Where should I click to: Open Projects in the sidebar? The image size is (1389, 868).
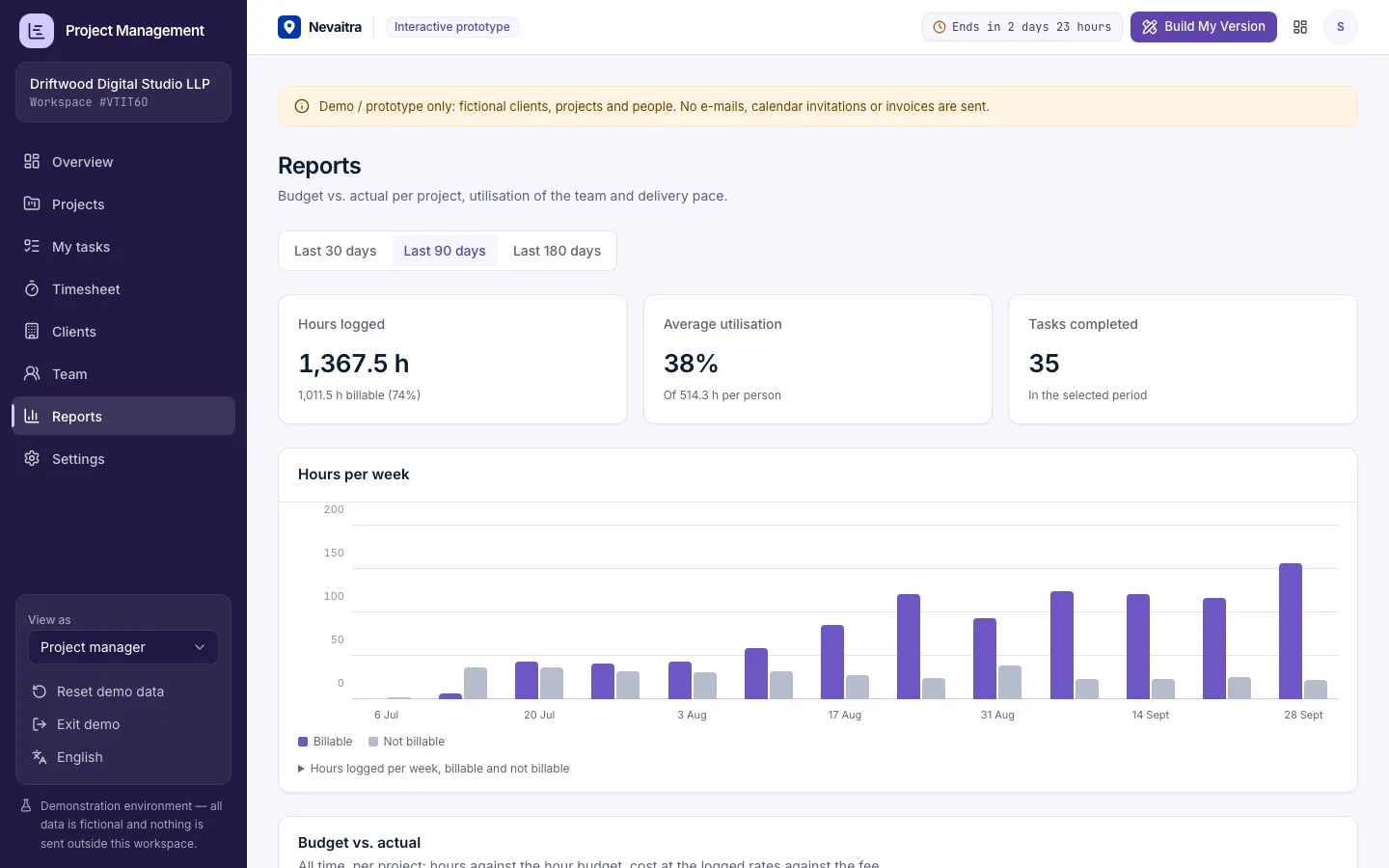point(123,203)
